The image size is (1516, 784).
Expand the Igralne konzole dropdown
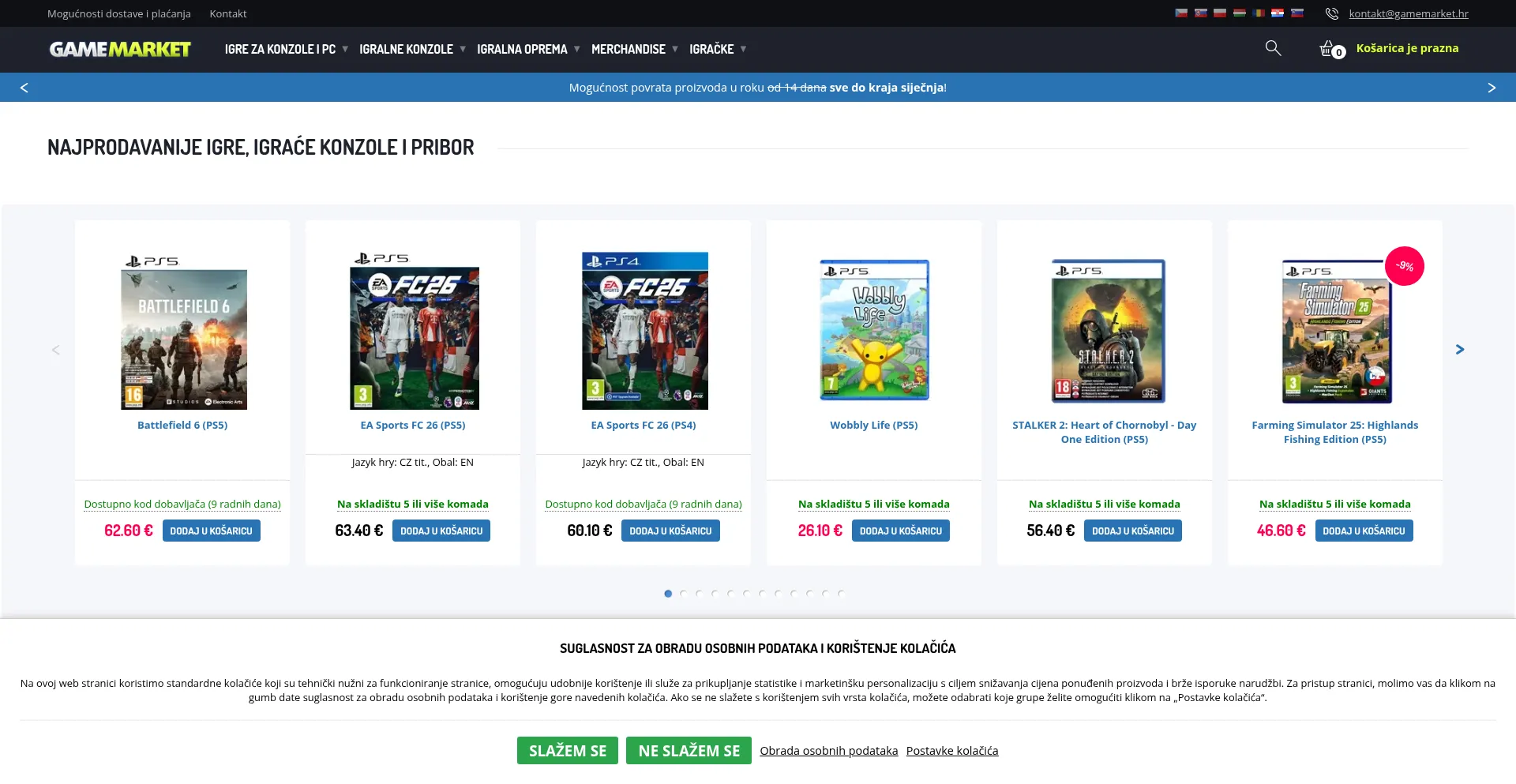407,49
